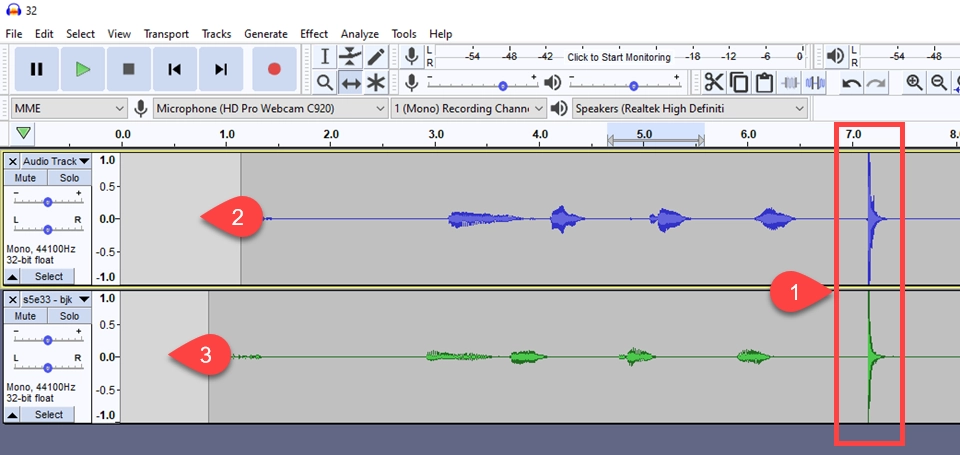This screenshot has height=455, width=960.
Task: Click the Stop playback button
Action: click(x=128, y=69)
